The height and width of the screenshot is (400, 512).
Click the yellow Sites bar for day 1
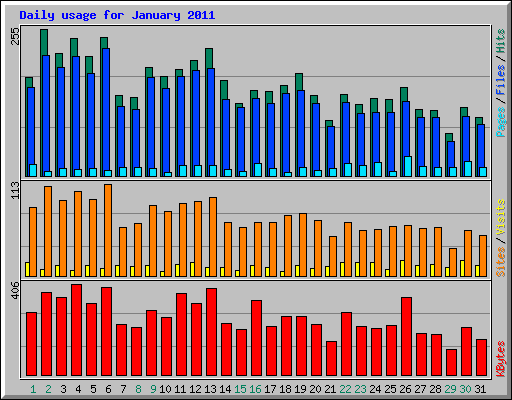(x=27, y=269)
